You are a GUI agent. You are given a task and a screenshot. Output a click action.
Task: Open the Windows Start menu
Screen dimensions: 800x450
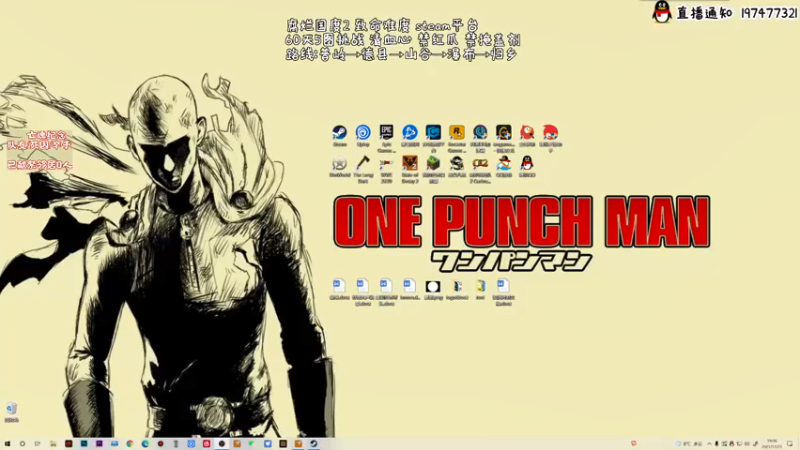click(7, 444)
